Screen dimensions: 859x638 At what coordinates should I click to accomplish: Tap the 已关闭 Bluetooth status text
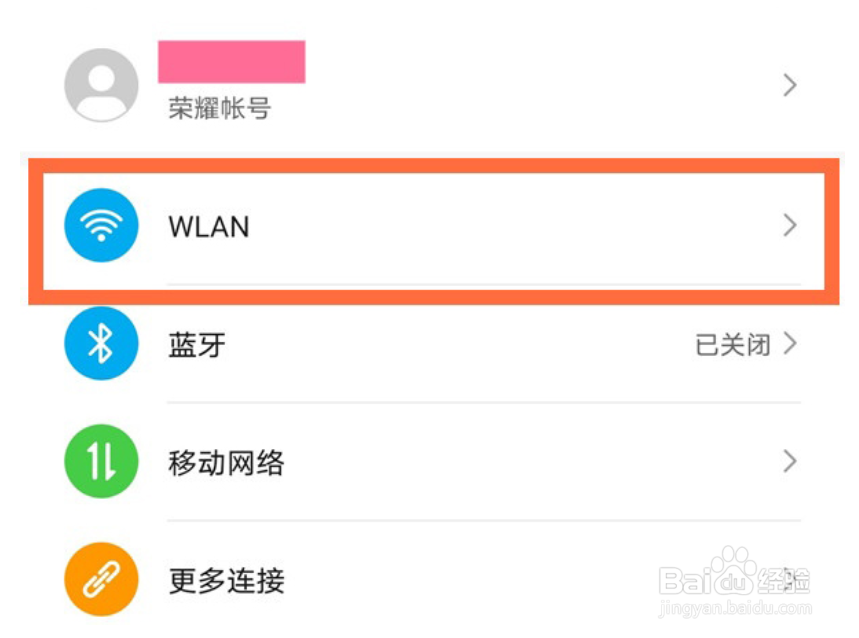pos(732,345)
